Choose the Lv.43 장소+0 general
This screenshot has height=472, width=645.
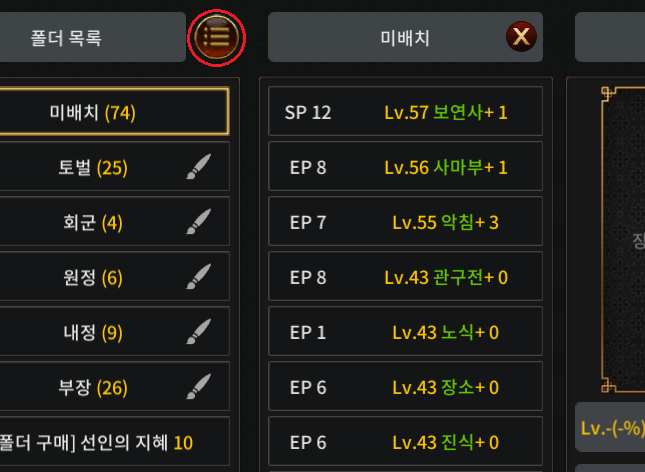coord(405,387)
